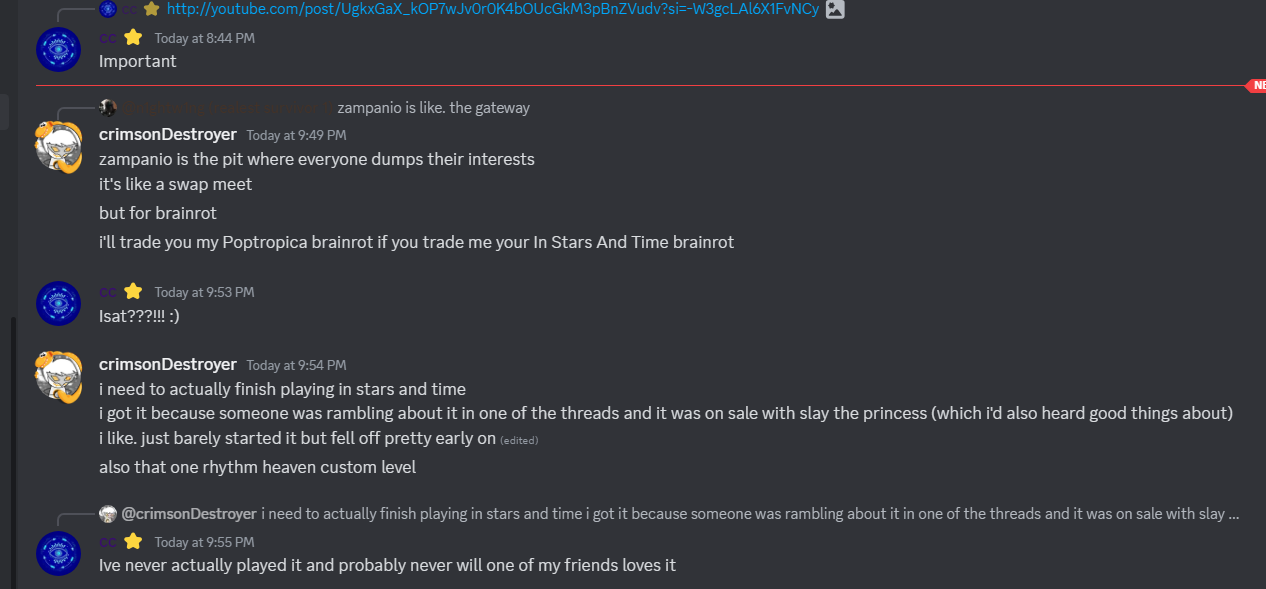The image size is (1266, 589).
Task: Click the small avatar beside 'zampanio is like. the gateway'
Action: (x=108, y=108)
